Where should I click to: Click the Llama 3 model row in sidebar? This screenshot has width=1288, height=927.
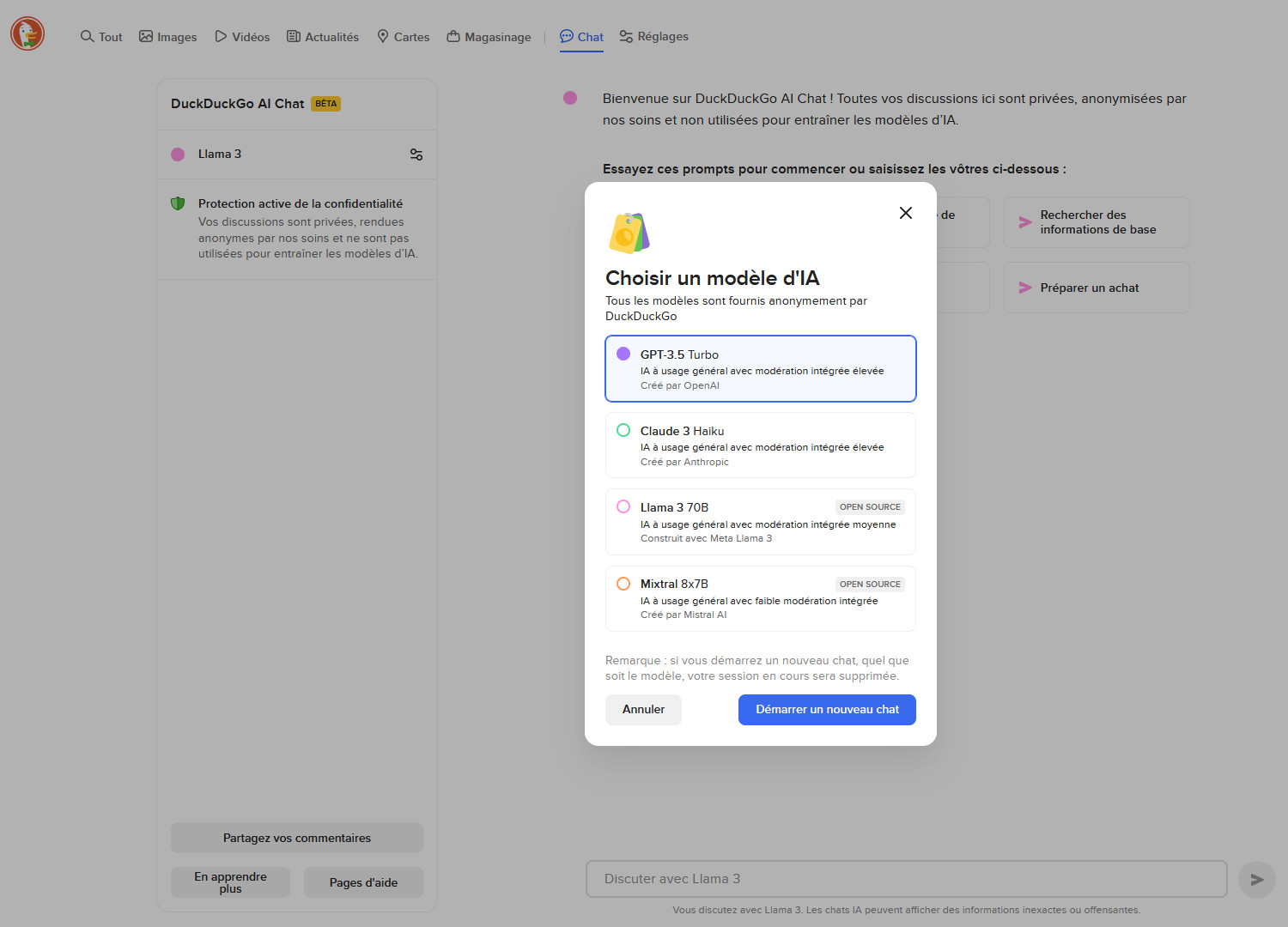297,154
